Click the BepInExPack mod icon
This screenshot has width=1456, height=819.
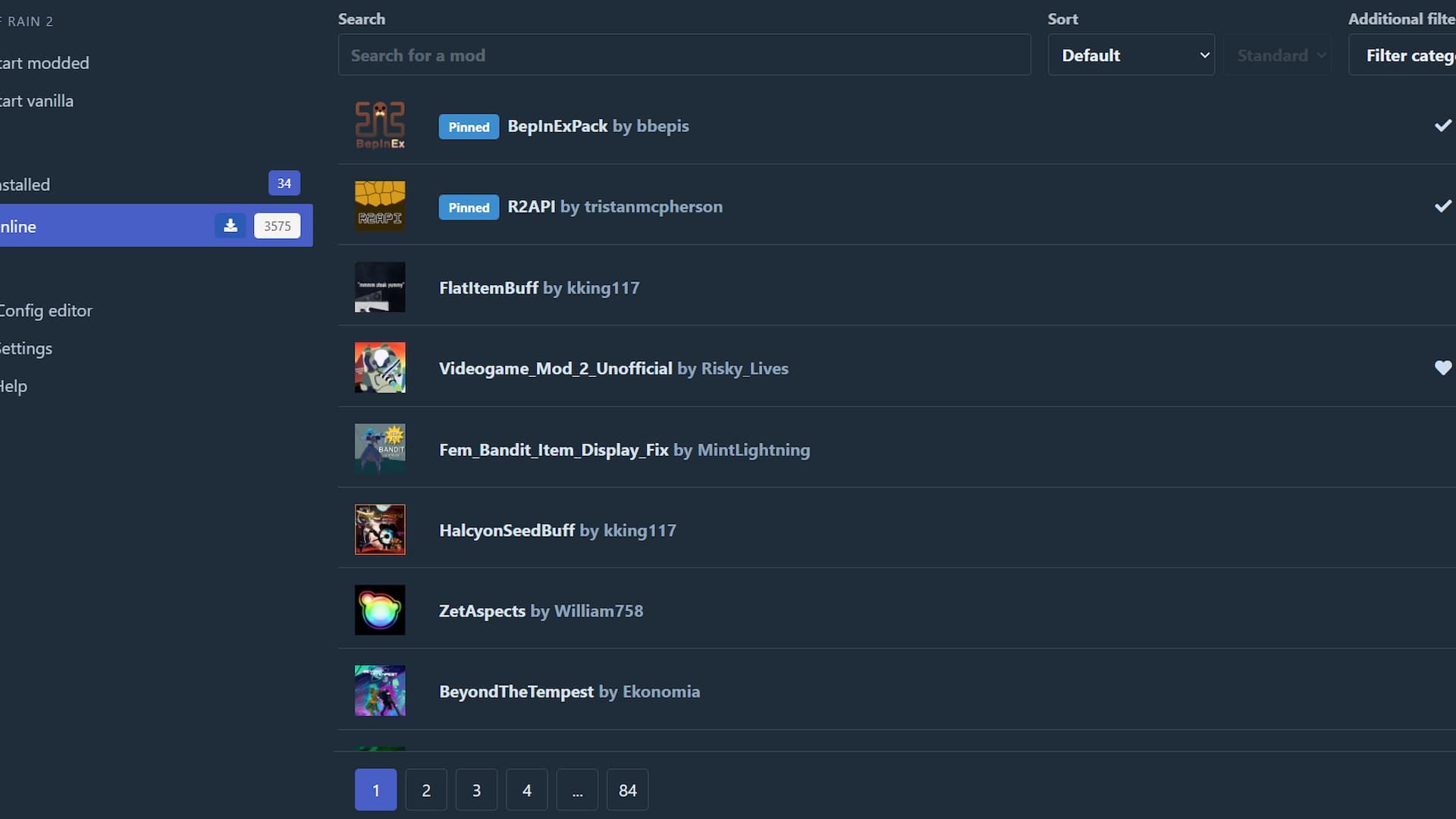380,125
